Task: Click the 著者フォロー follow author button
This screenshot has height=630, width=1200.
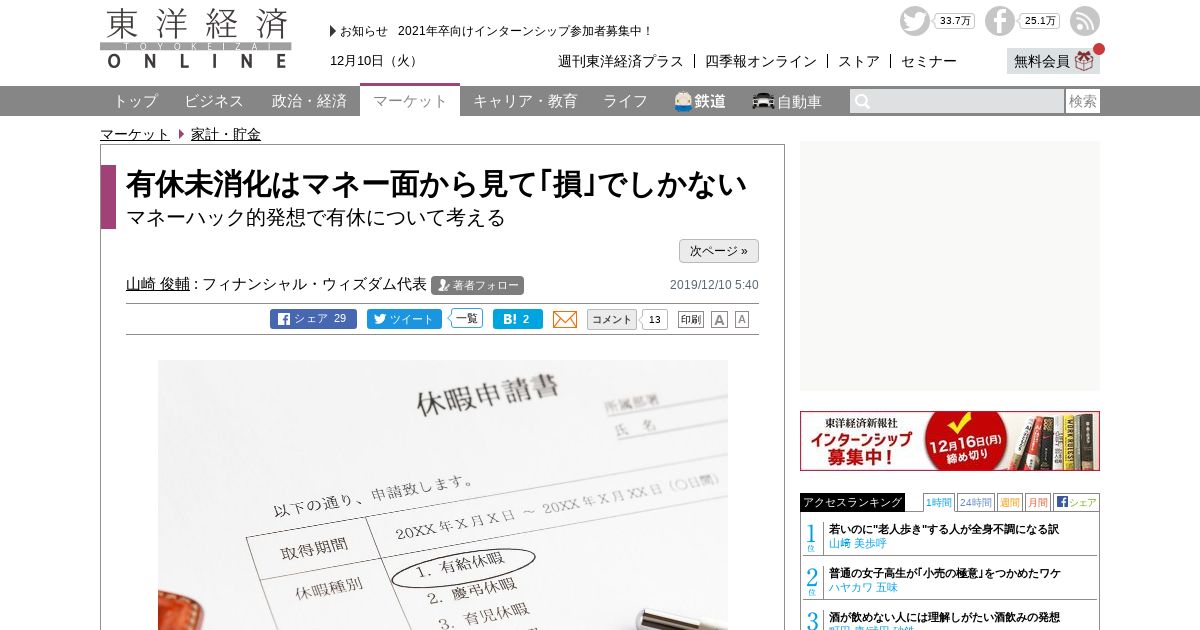Action: tap(477, 285)
